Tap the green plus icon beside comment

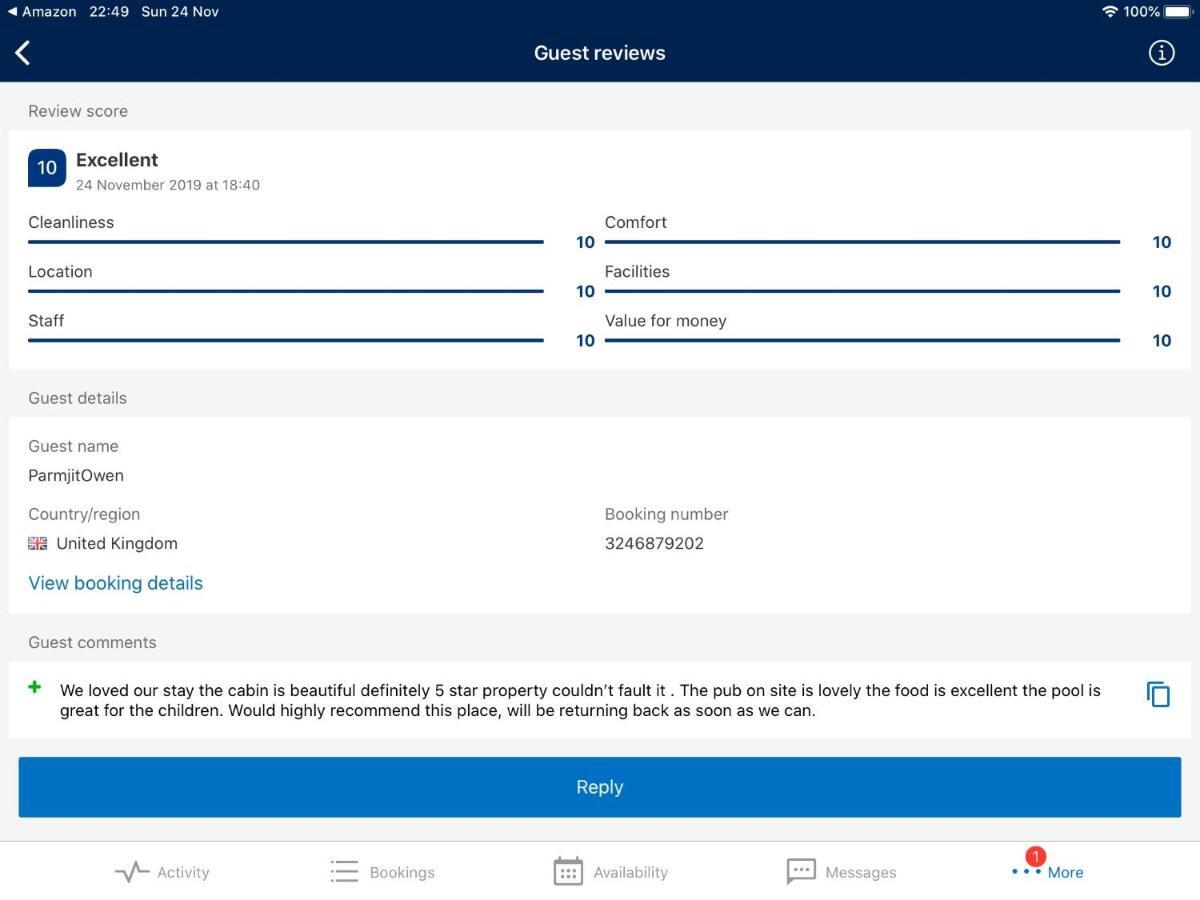click(35, 687)
